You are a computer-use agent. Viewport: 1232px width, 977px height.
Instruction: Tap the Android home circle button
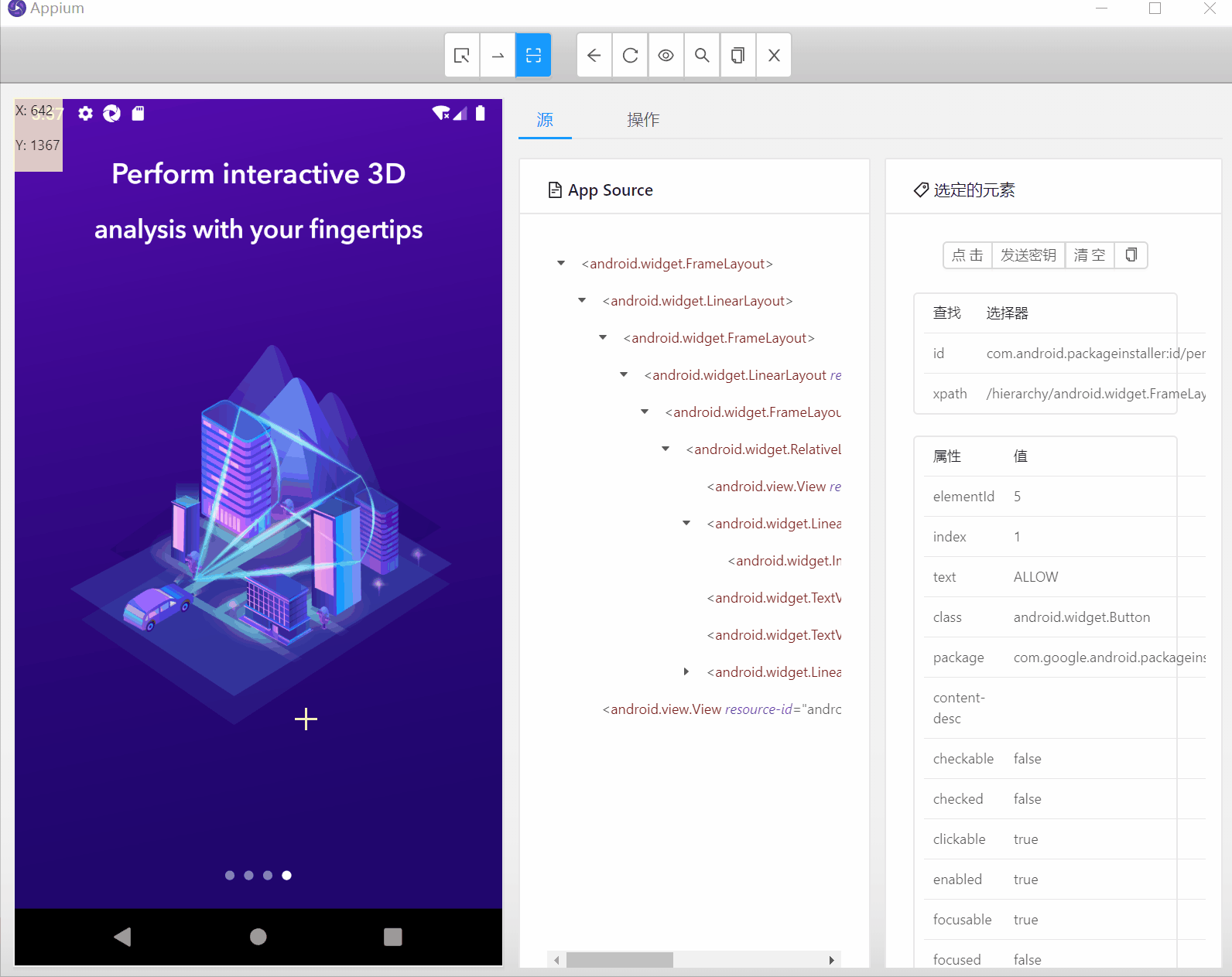(x=258, y=937)
